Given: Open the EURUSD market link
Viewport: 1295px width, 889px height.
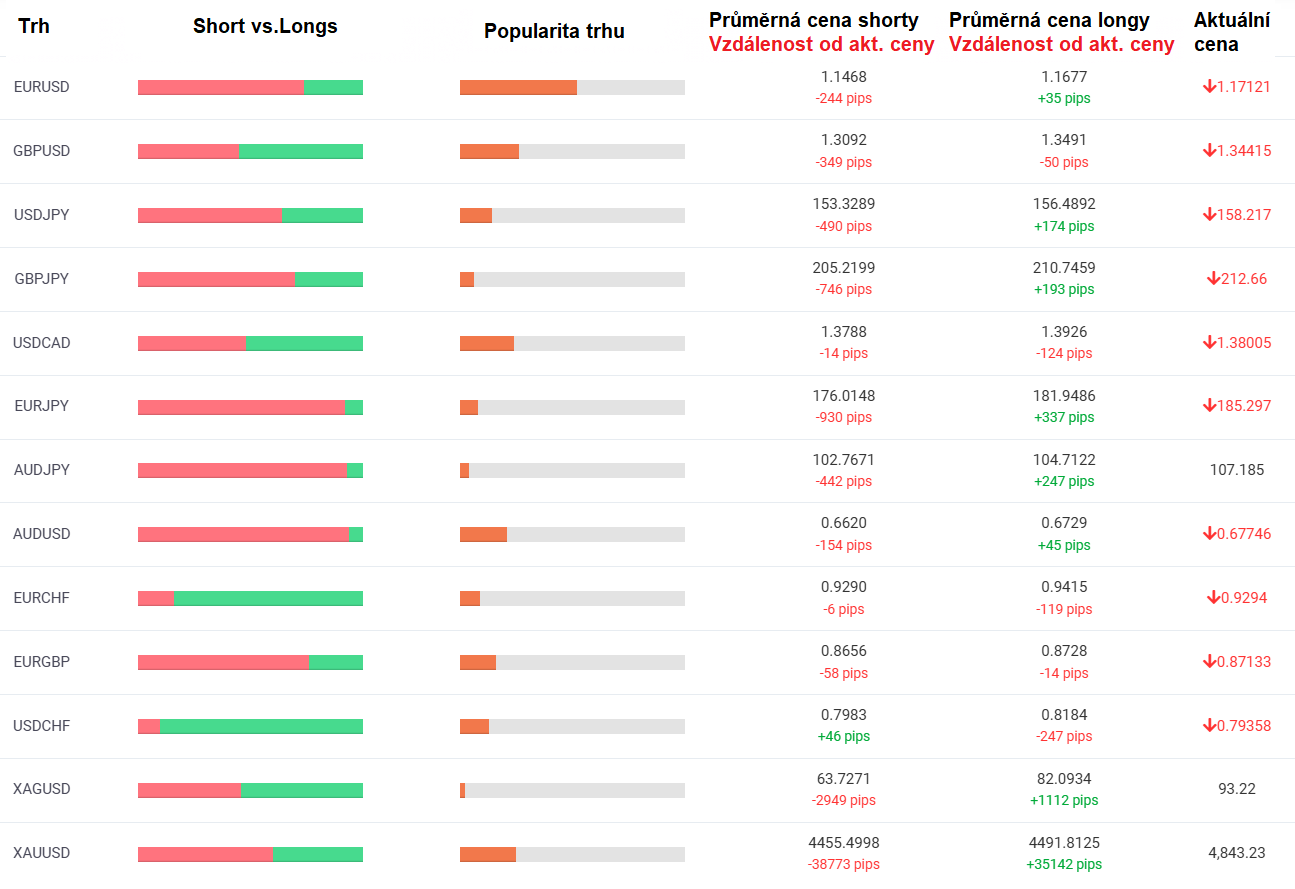Looking at the screenshot, I should [42, 87].
